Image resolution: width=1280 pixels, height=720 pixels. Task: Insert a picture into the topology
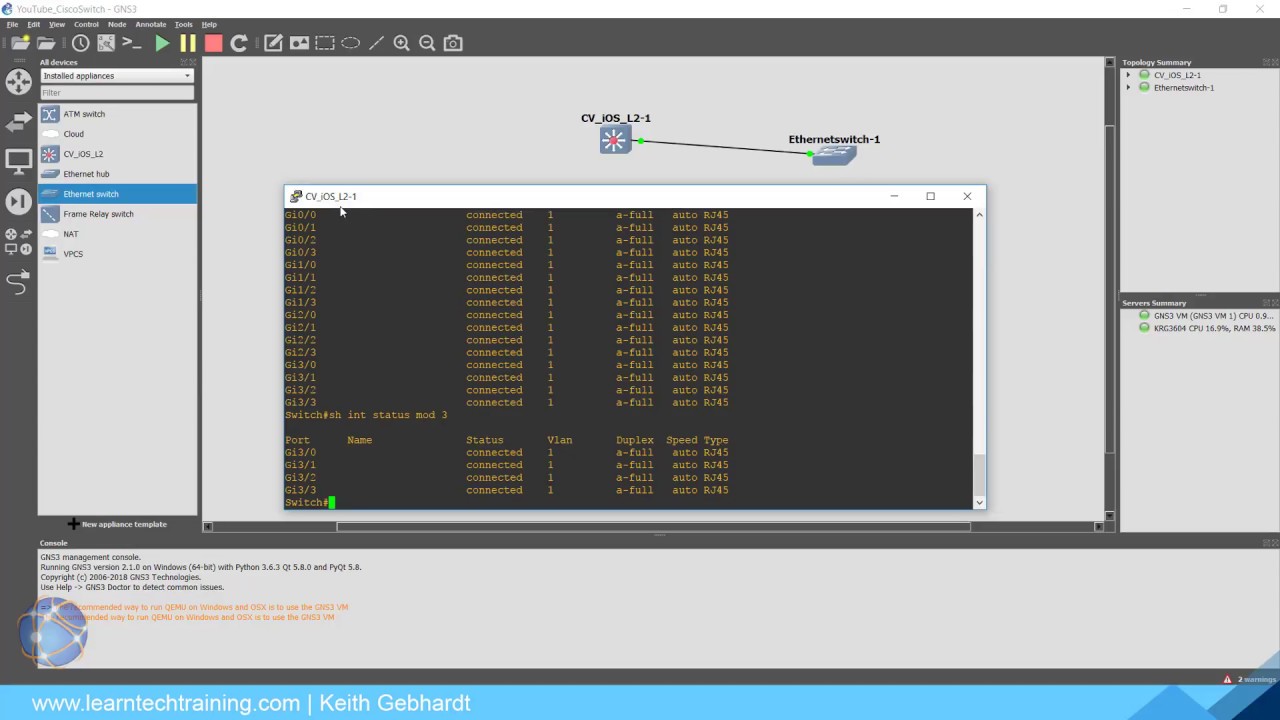tap(299, 43)
